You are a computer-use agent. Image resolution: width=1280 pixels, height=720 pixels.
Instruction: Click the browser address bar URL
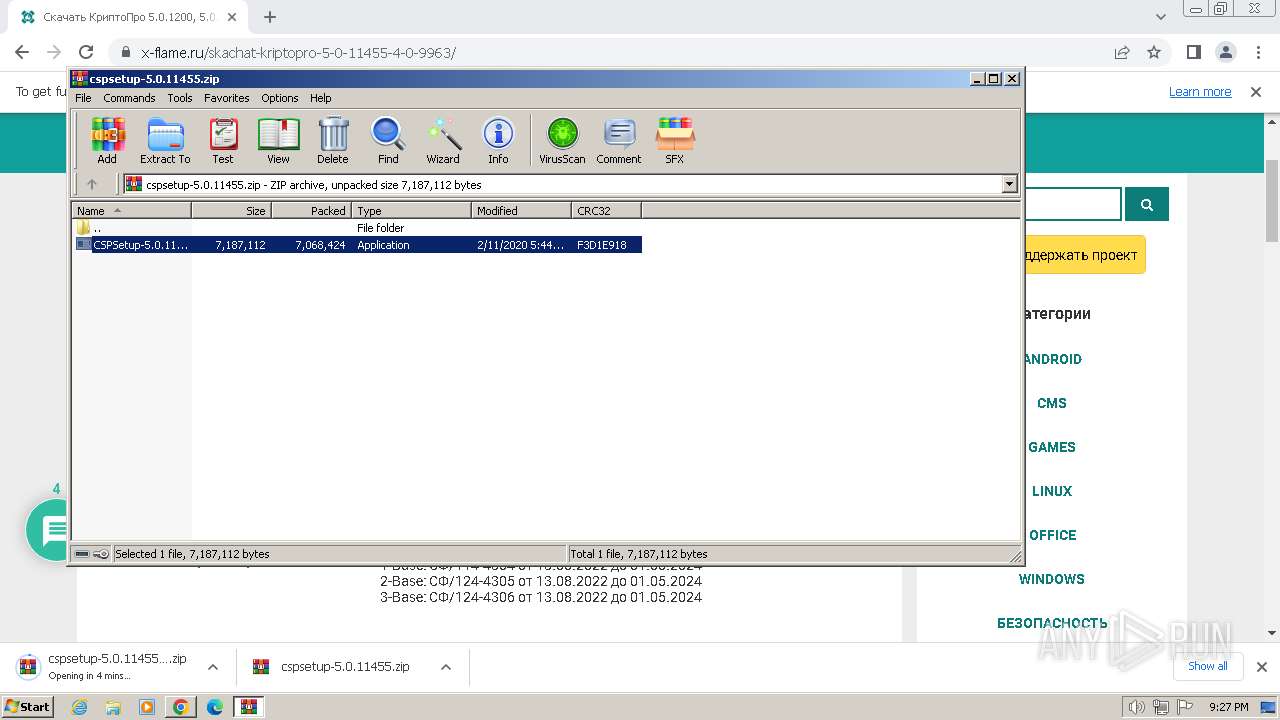(x=298, y=53)
